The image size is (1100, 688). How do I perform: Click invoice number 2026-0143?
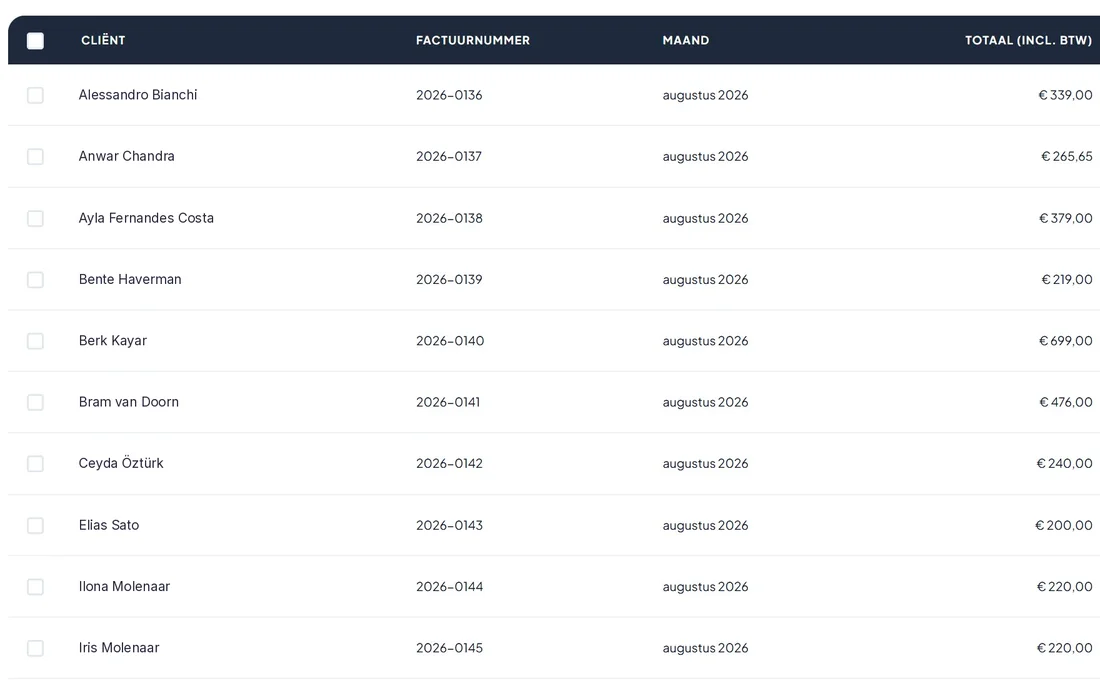click(x=449, y=525)
